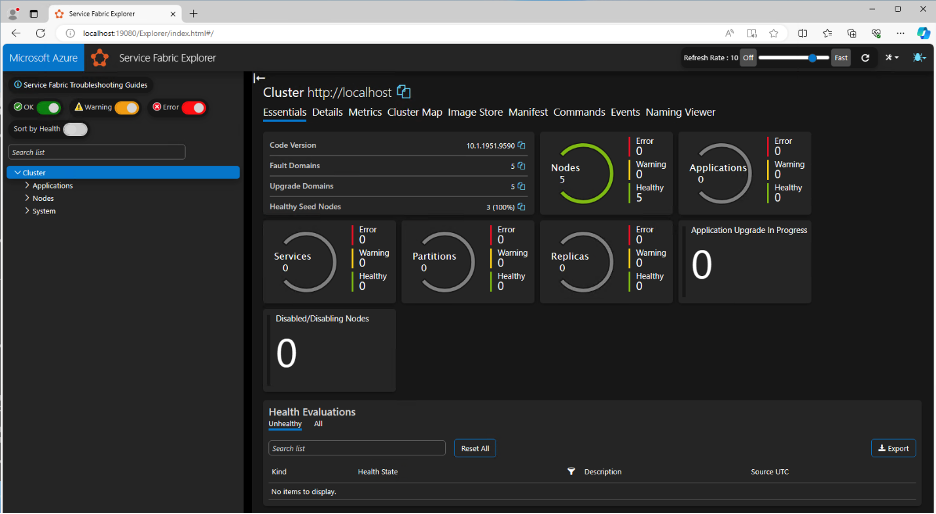The height and width of the screenshot is (514, 936).
Task: Open the browser split screen icon
Action: point(803,33)
